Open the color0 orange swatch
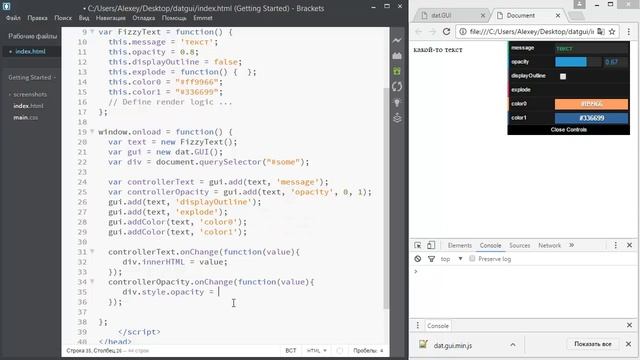Screen dimensions: 640x360 click(x=591, y=104)
